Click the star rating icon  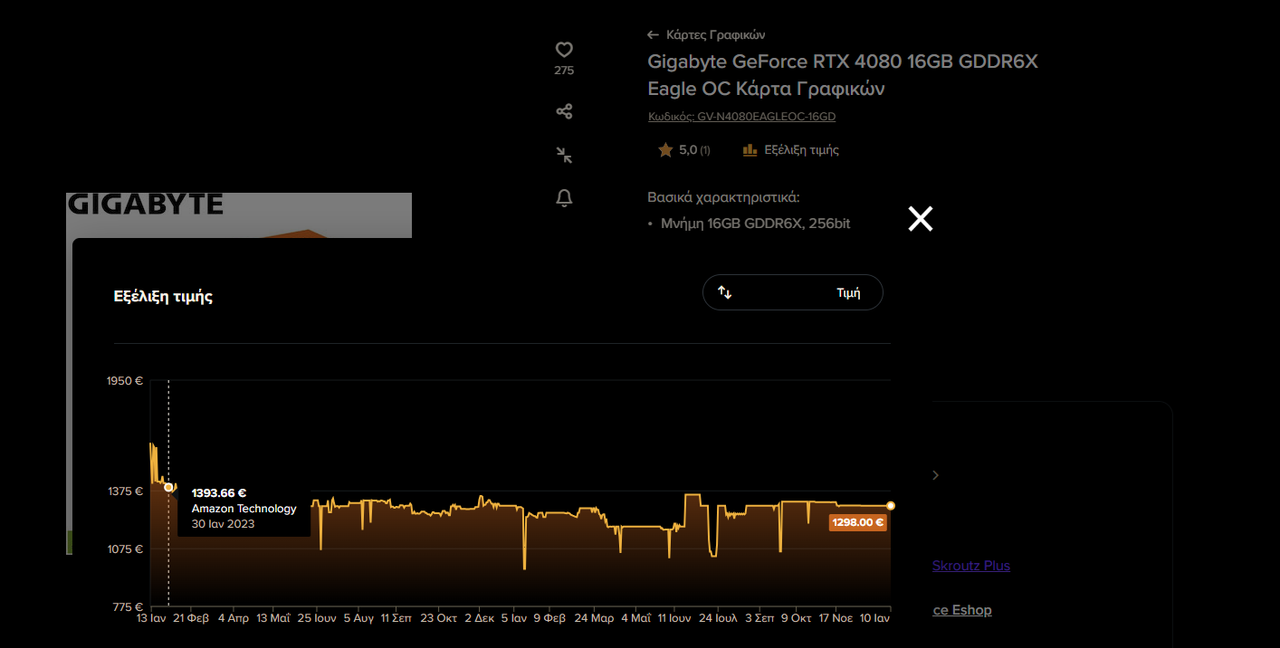[665, 150]
